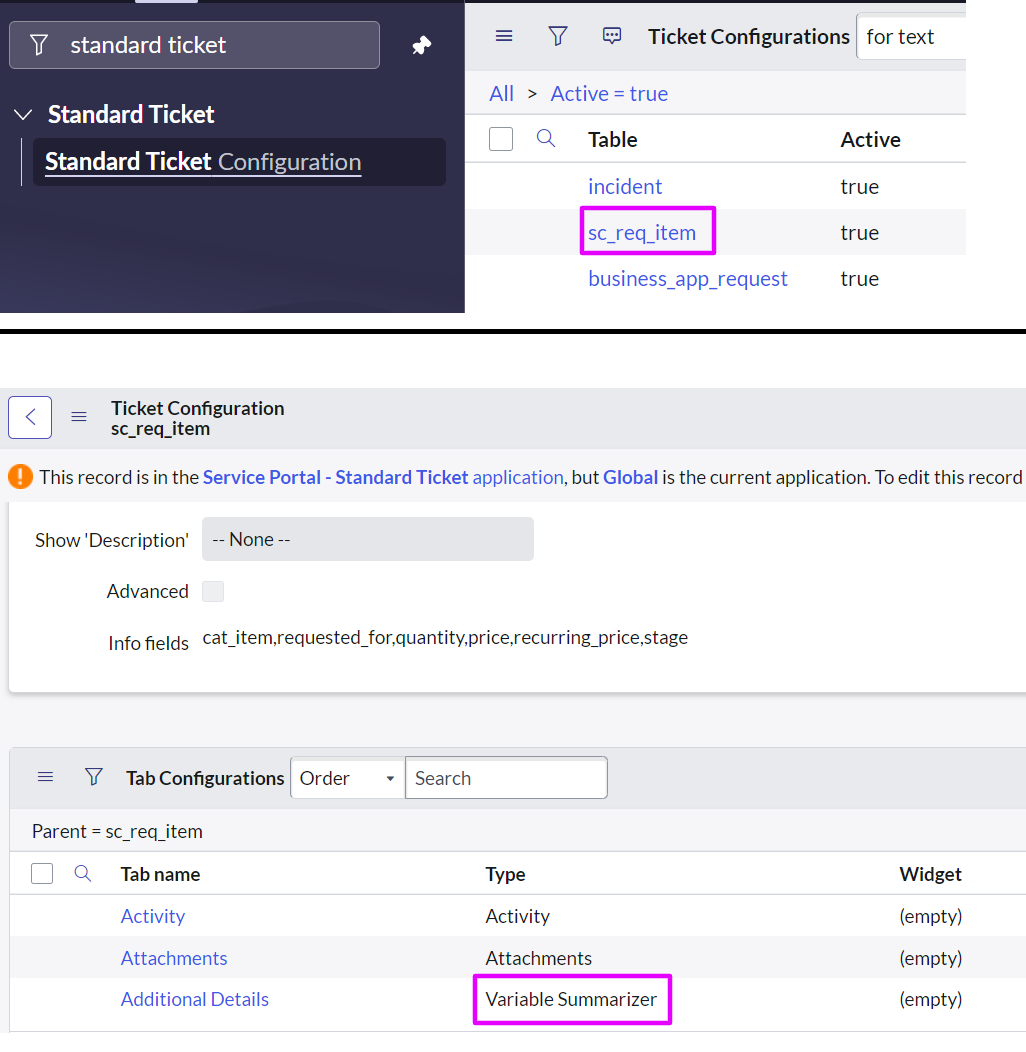Click the pin icon beside the navigator filter
Image resolution: width=1026 pixels, height=1052 pixels.
pos(421,45)
